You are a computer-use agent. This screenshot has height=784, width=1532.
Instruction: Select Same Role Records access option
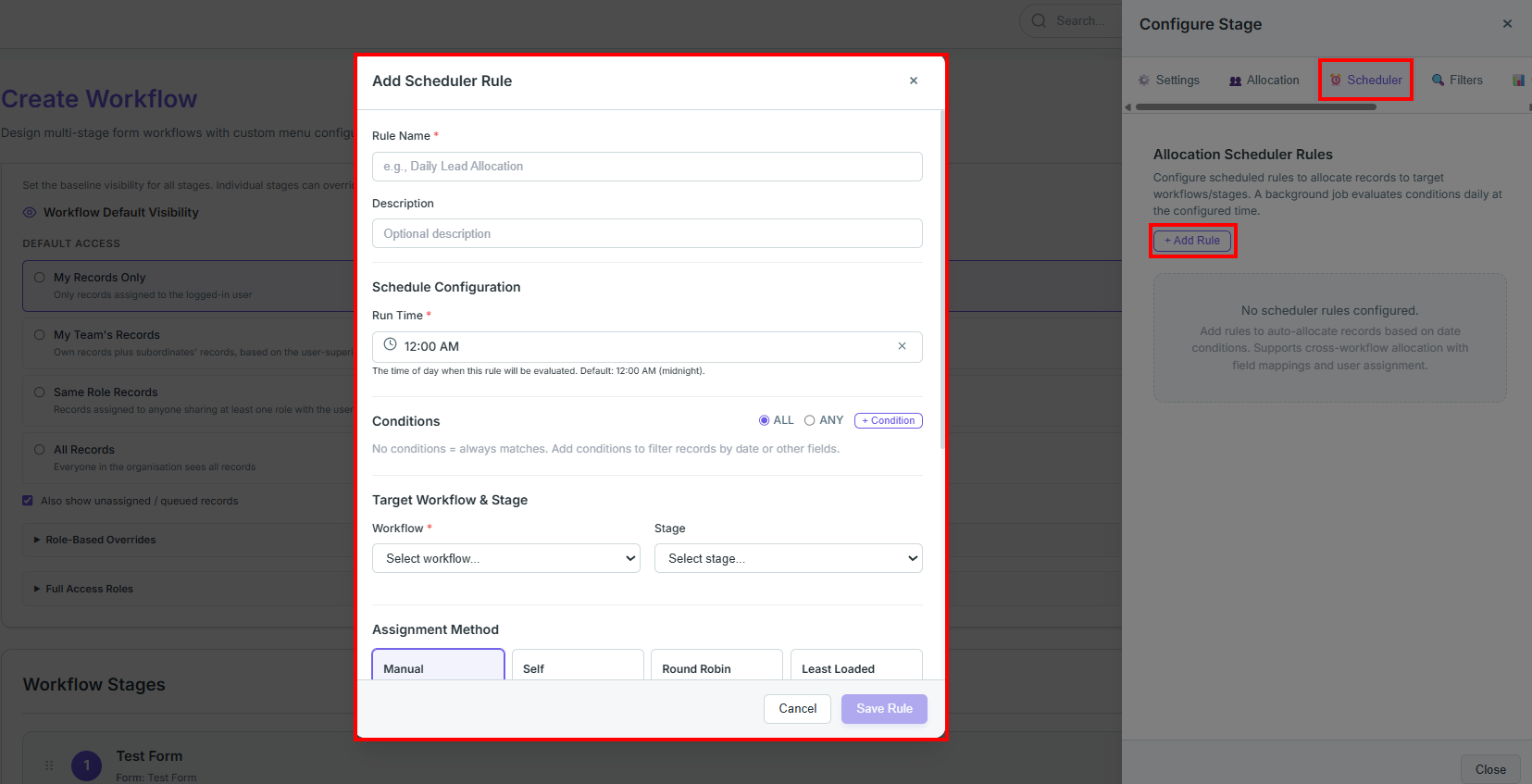(x=40, y=392)
